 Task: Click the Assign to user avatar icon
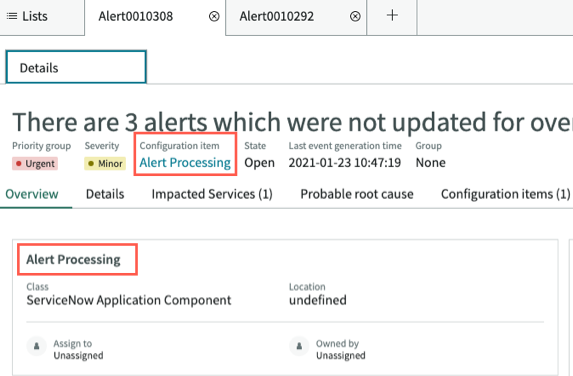click(x=37, y=346)
